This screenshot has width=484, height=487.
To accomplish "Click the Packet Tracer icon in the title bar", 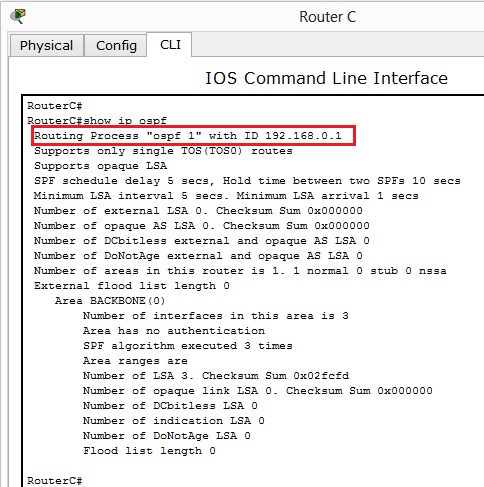I will (x=18, y=16).
